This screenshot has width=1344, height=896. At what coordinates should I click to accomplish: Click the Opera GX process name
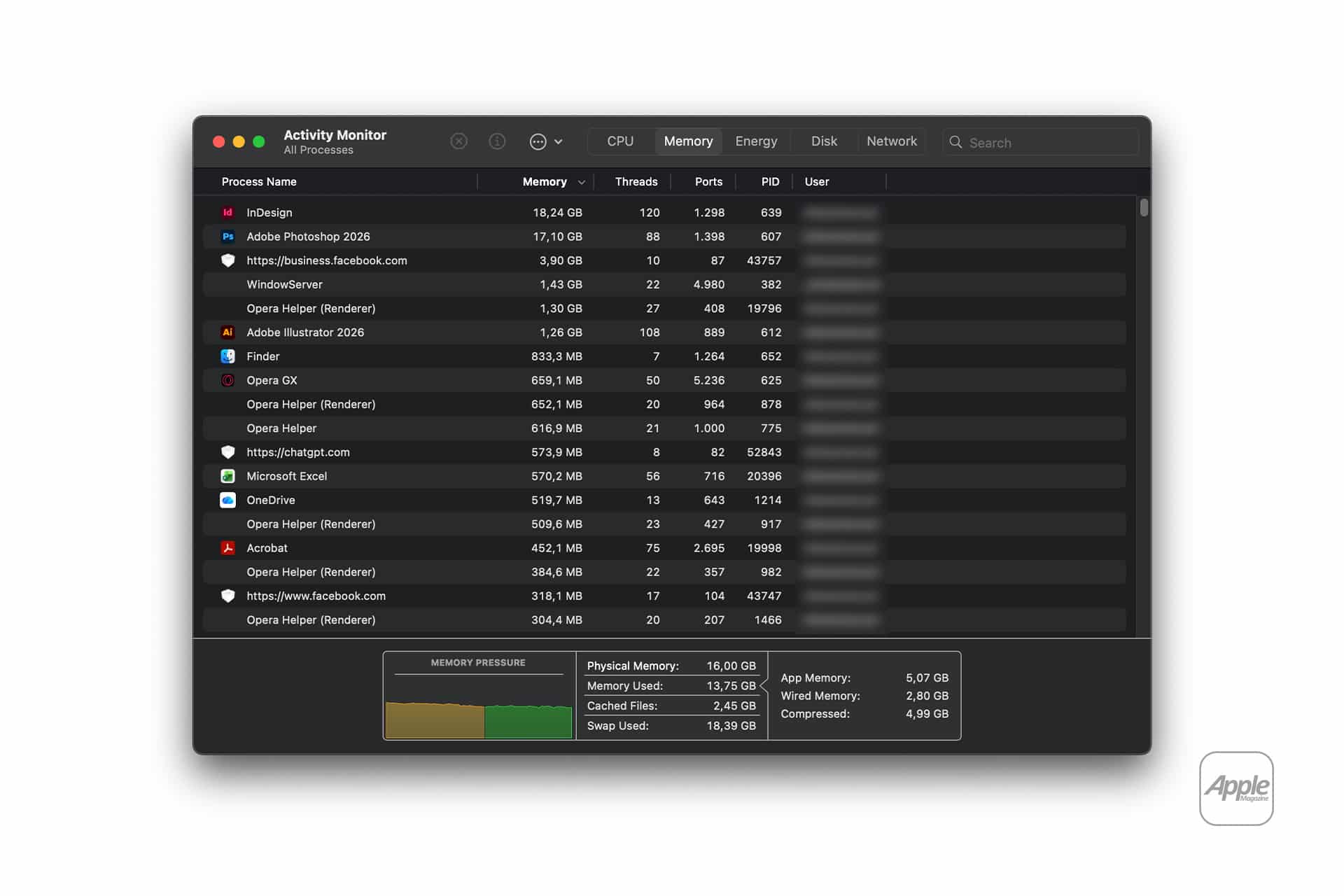(272, 380)
